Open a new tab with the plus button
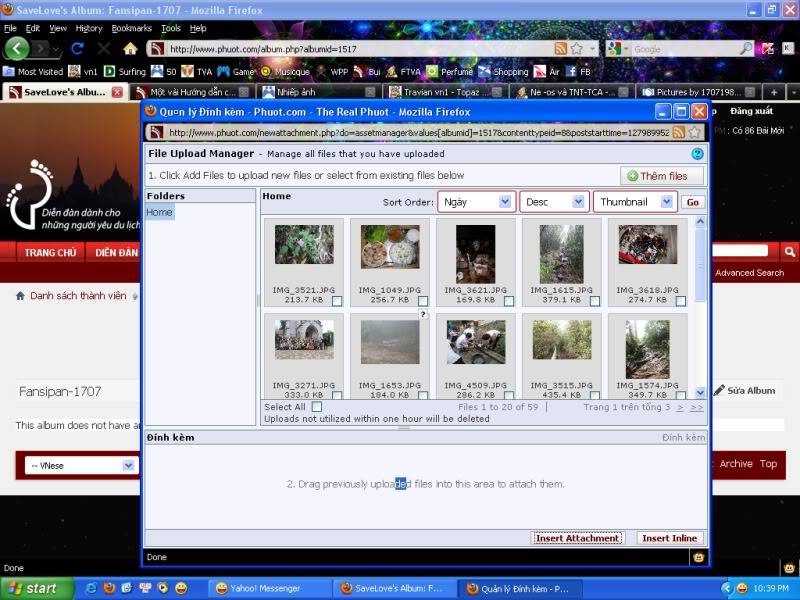Screen dimensions: 800x600 [774, 92]
